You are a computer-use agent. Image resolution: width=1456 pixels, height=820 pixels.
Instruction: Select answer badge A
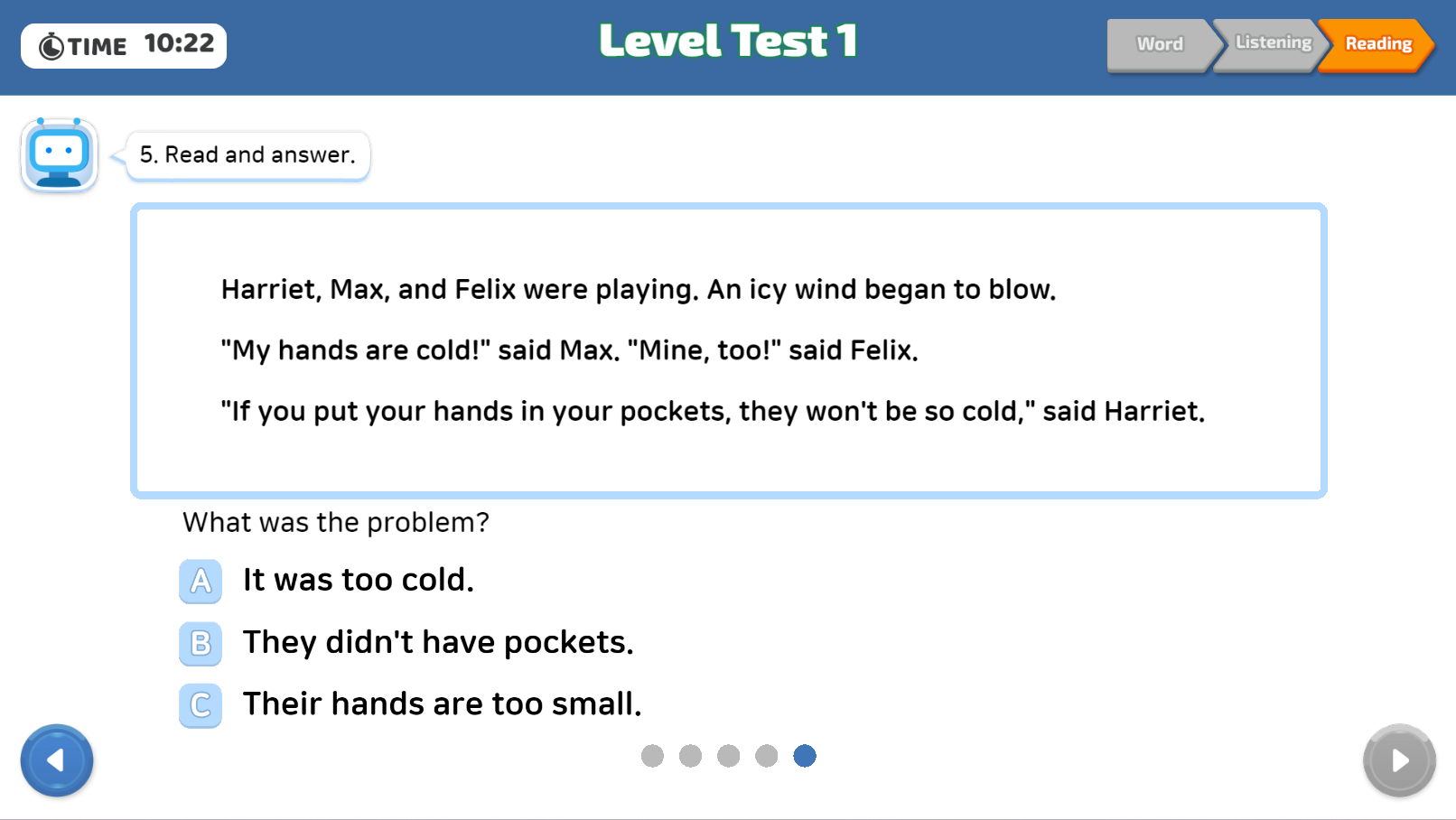201,581
